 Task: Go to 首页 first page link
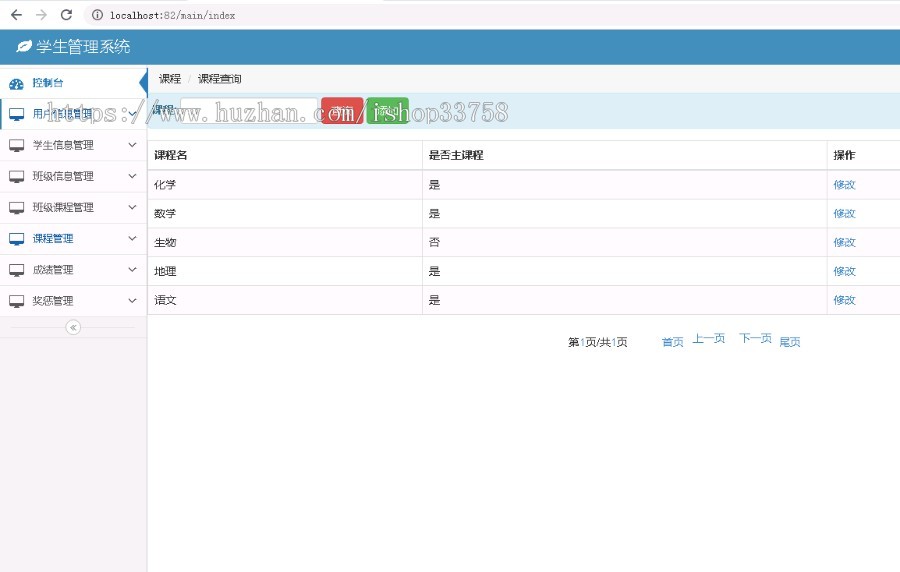(x=673, y=343)
